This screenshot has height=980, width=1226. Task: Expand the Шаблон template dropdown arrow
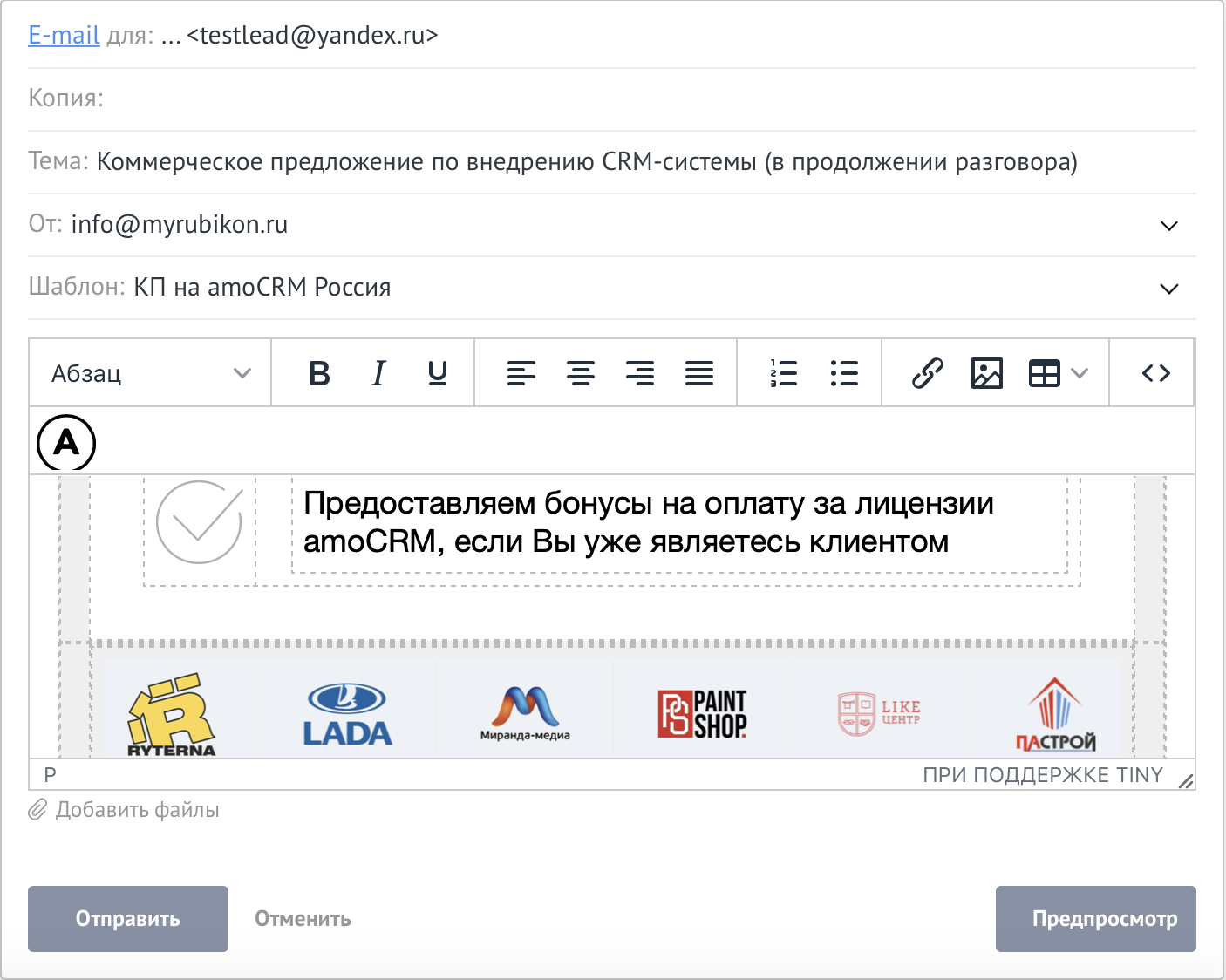click(1169, 289)
